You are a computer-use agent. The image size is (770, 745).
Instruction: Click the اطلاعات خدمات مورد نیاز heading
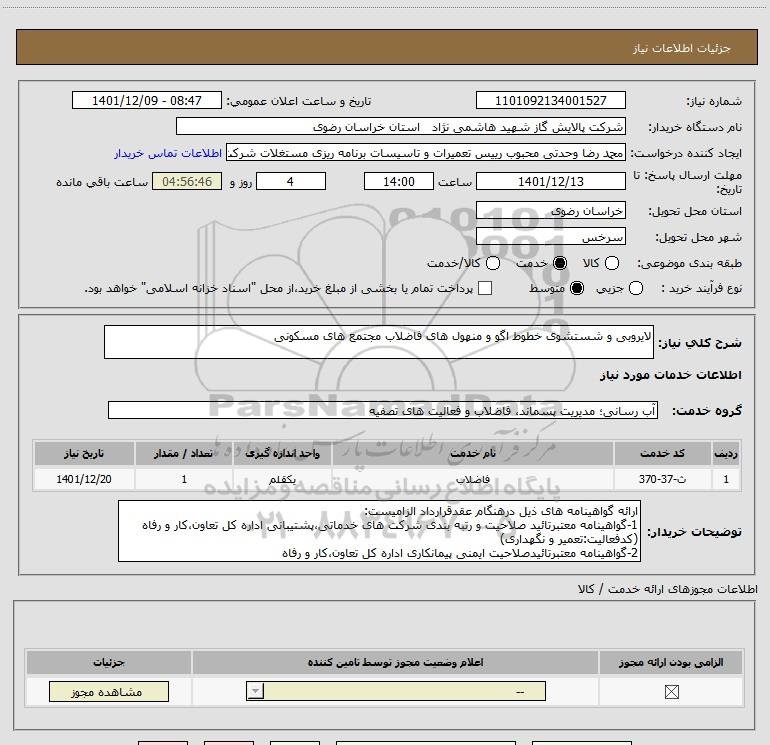click(x=671, y=375)
